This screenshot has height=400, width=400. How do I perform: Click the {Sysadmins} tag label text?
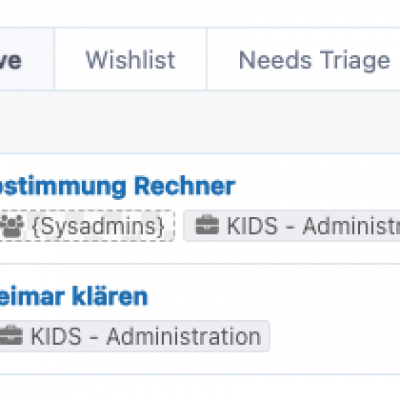[99, 227]
